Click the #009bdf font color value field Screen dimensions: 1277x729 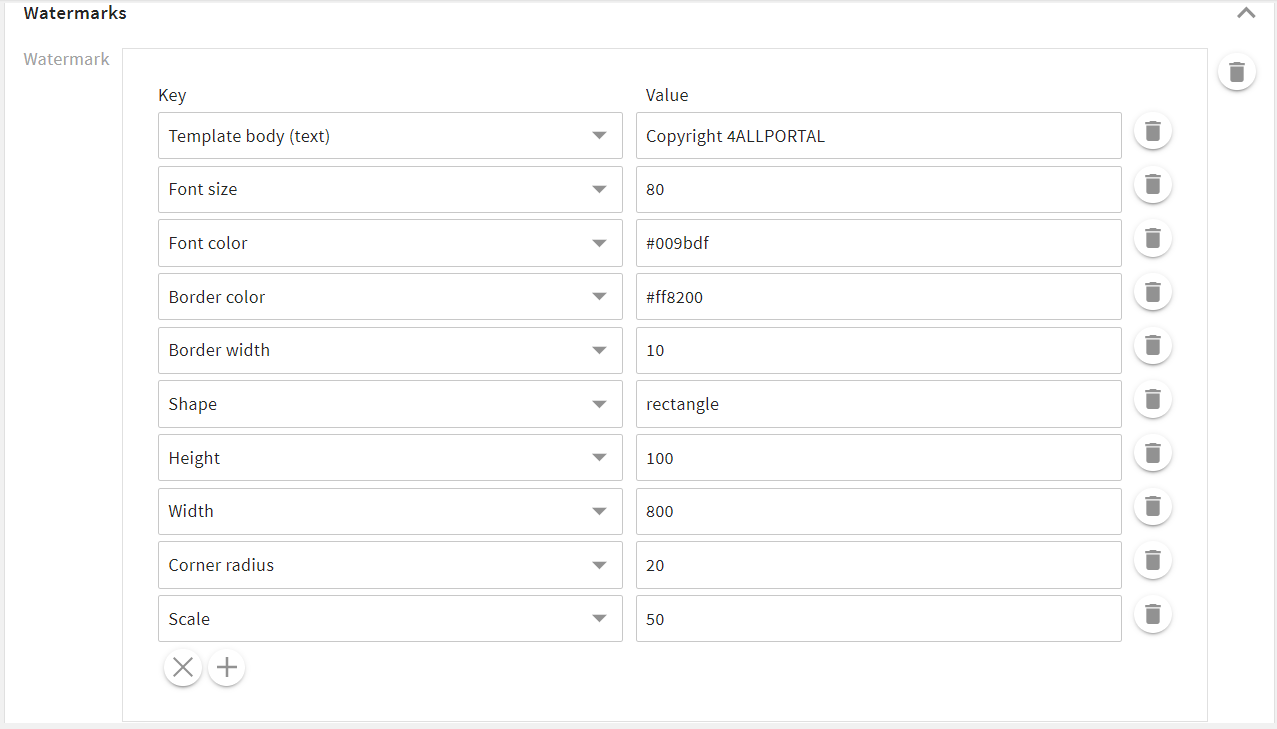[879, 243]
